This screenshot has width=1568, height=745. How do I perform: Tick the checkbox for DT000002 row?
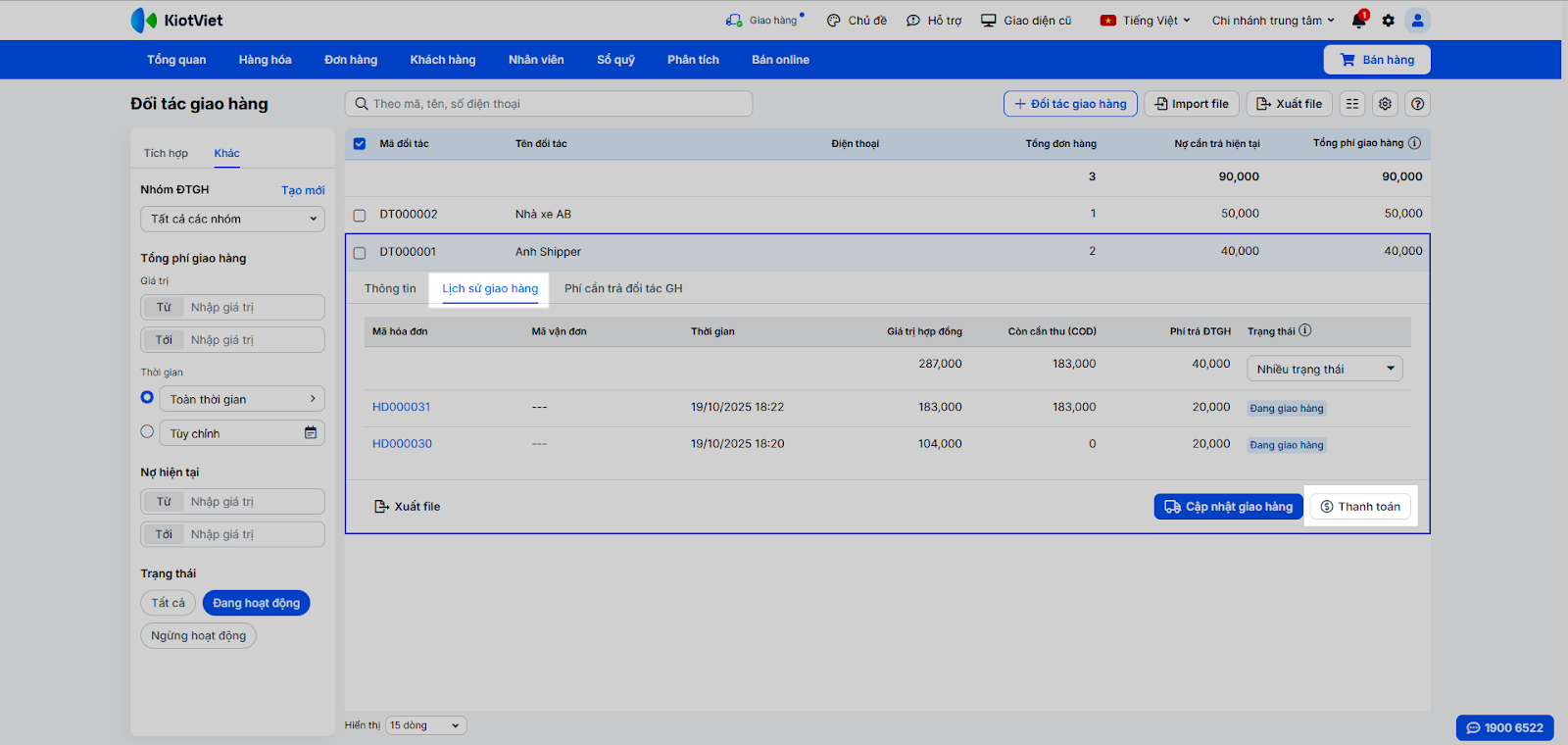[360, 215]
